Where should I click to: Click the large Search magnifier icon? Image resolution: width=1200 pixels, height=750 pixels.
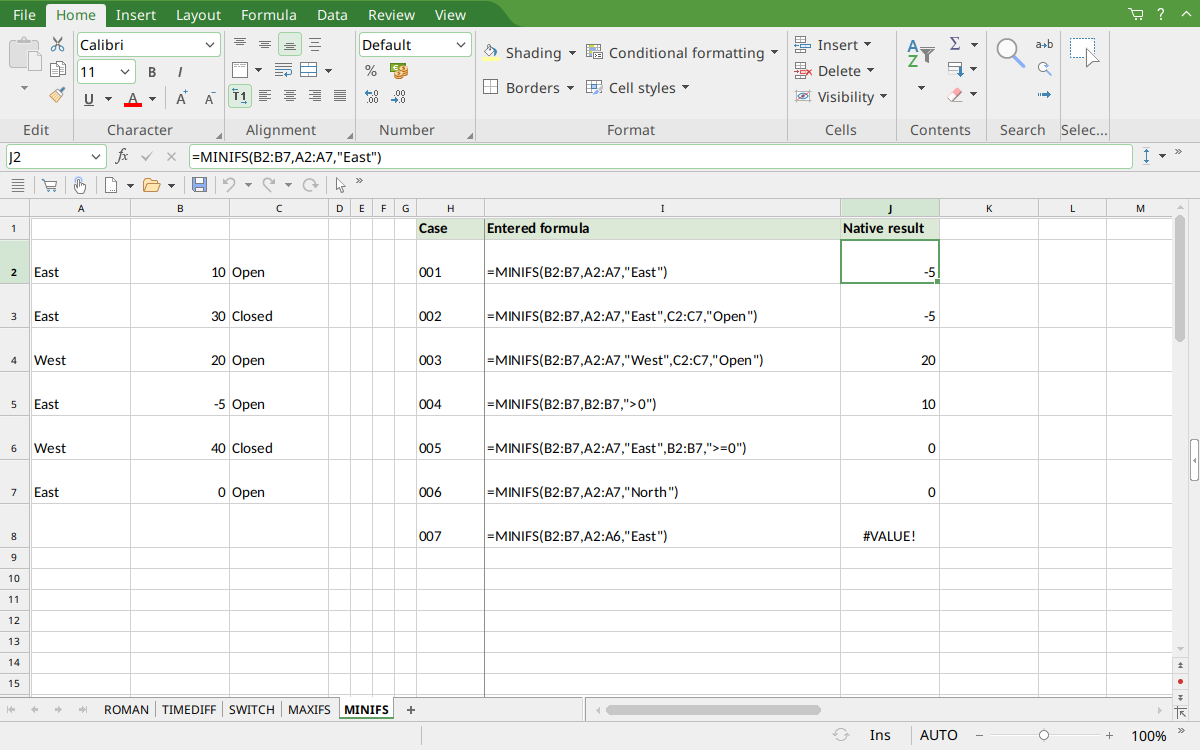pos(1010,53)
